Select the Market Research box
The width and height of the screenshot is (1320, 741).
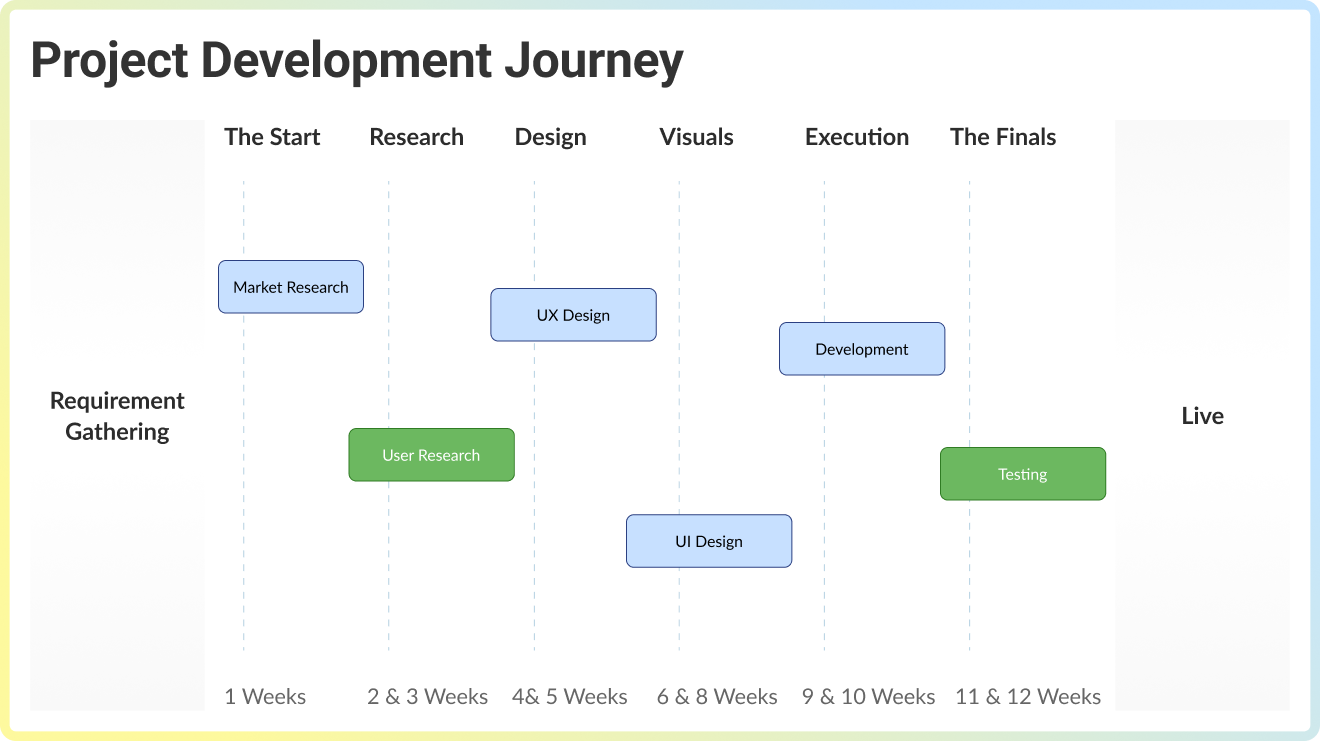pyautogui.click(x=290, y=287)
